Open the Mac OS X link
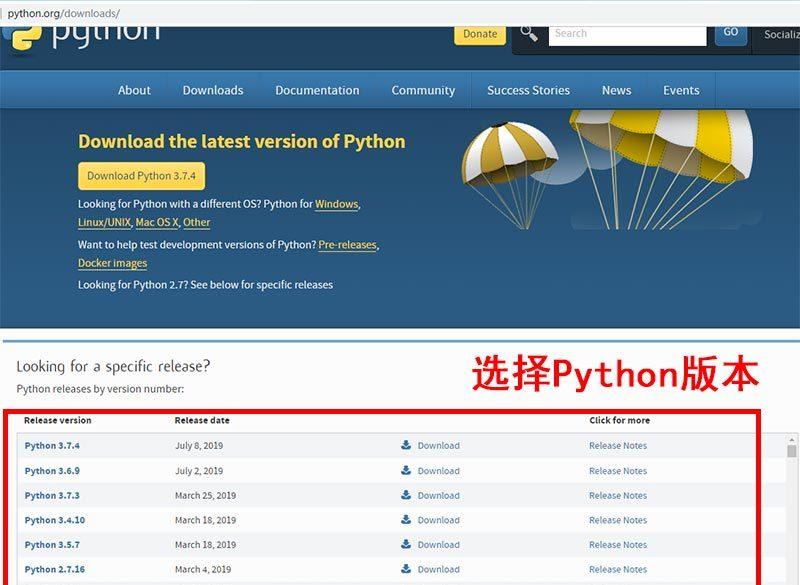 157,222
